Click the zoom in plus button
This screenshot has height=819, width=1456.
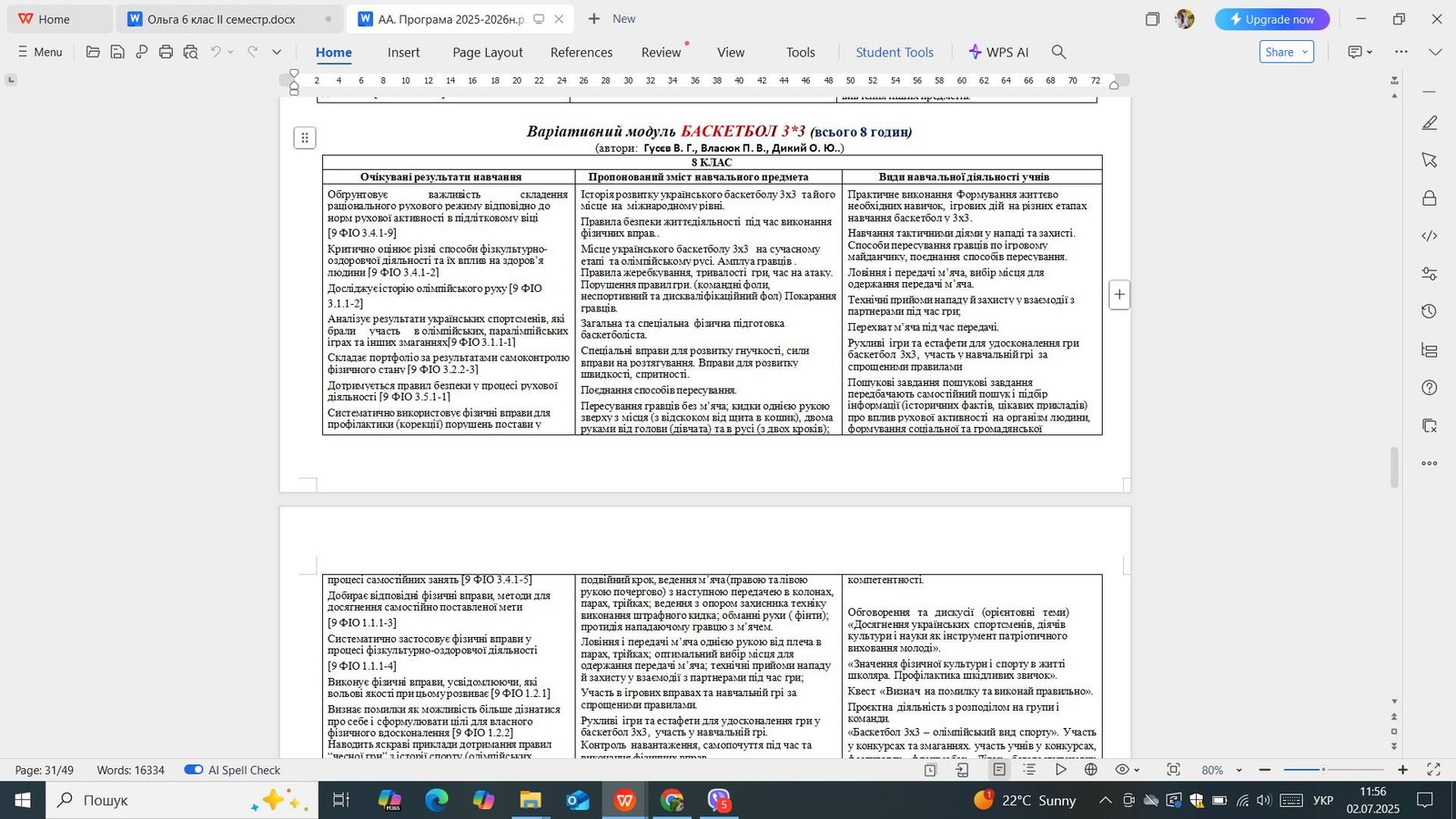pyautogui.click(x=1402, y=770)
